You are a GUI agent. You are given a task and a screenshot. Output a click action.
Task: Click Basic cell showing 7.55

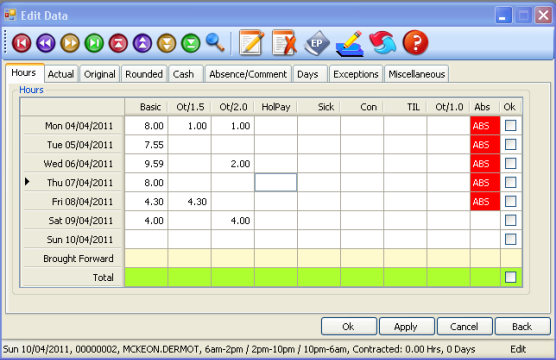(146, 144)
